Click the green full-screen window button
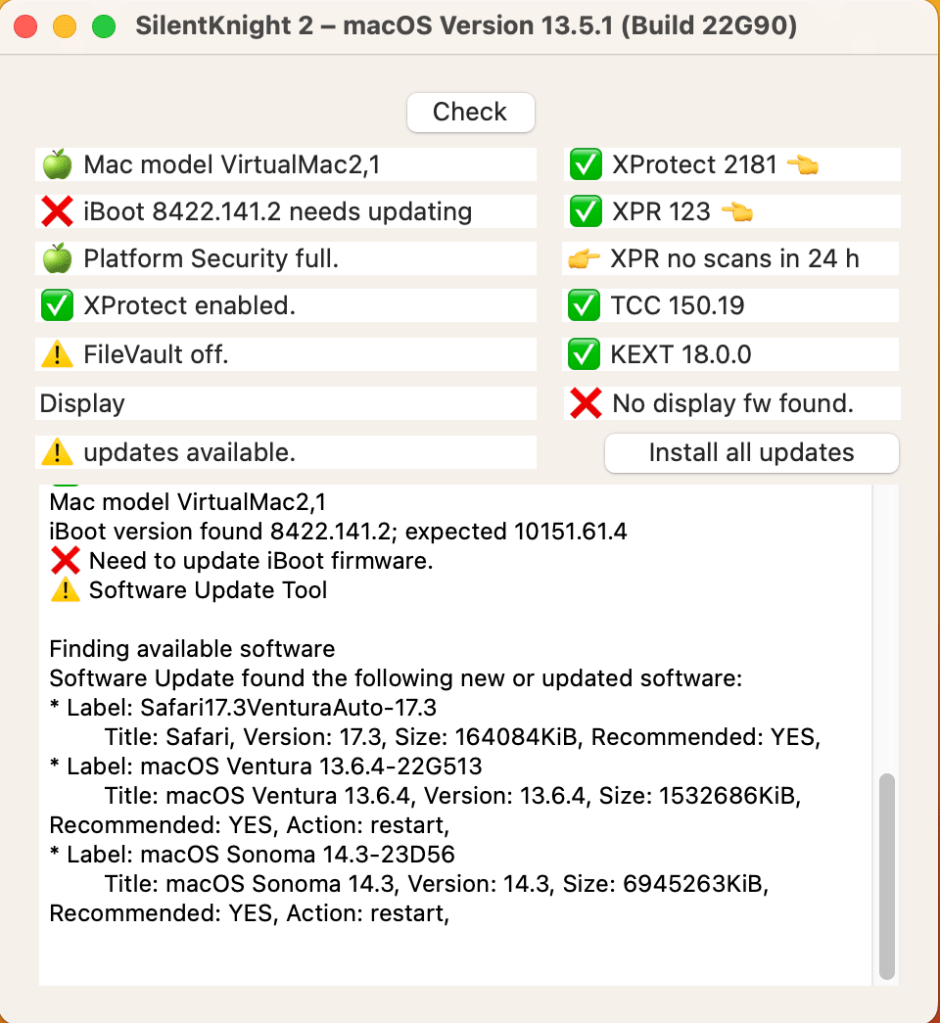 (103, 27)
